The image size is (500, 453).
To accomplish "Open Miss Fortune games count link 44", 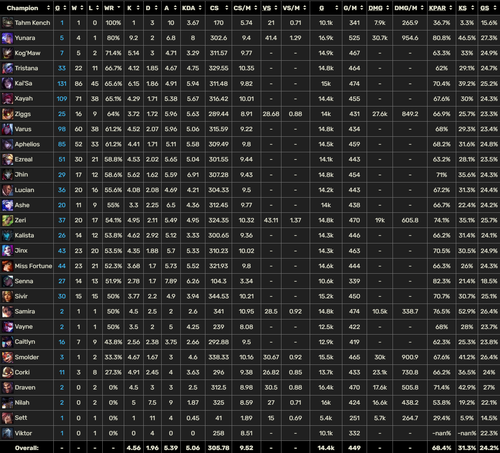I will [x=62, y=266].
